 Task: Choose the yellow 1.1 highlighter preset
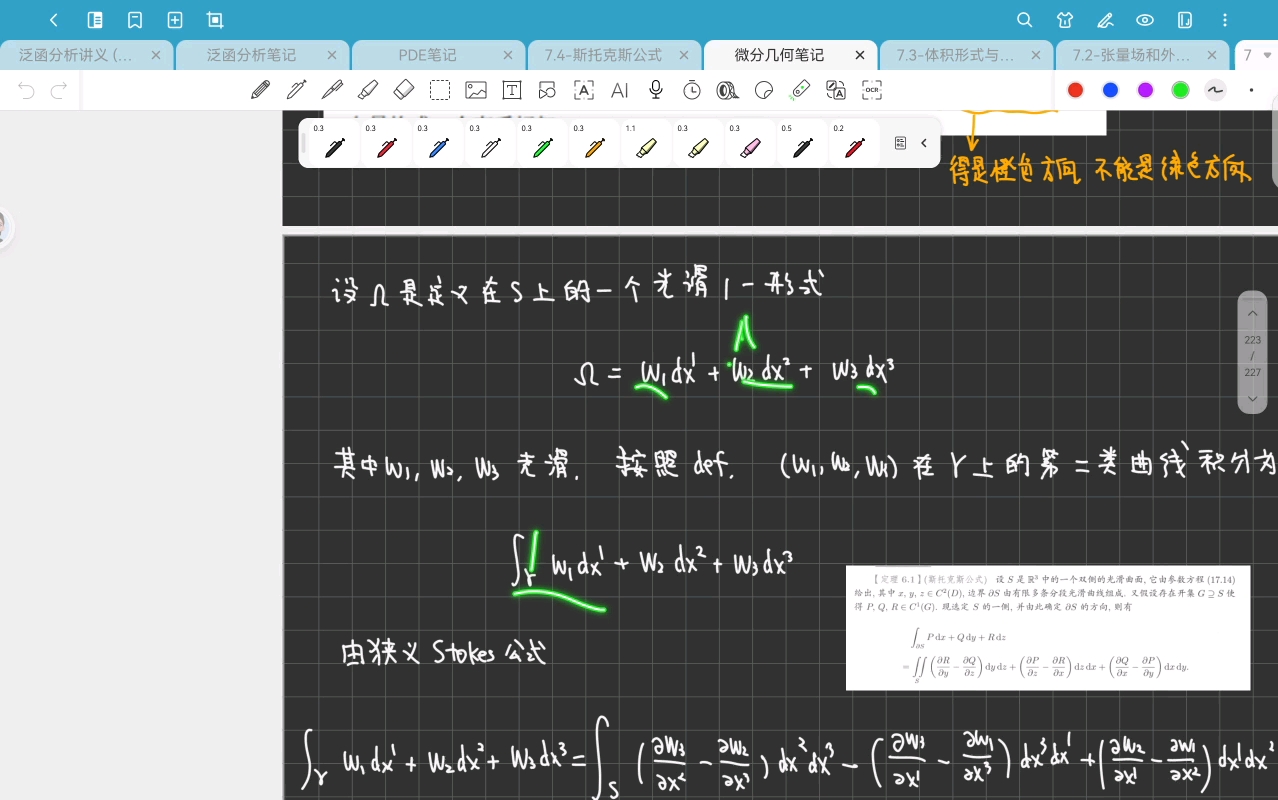pyautogui.click(x=646, y=143)
